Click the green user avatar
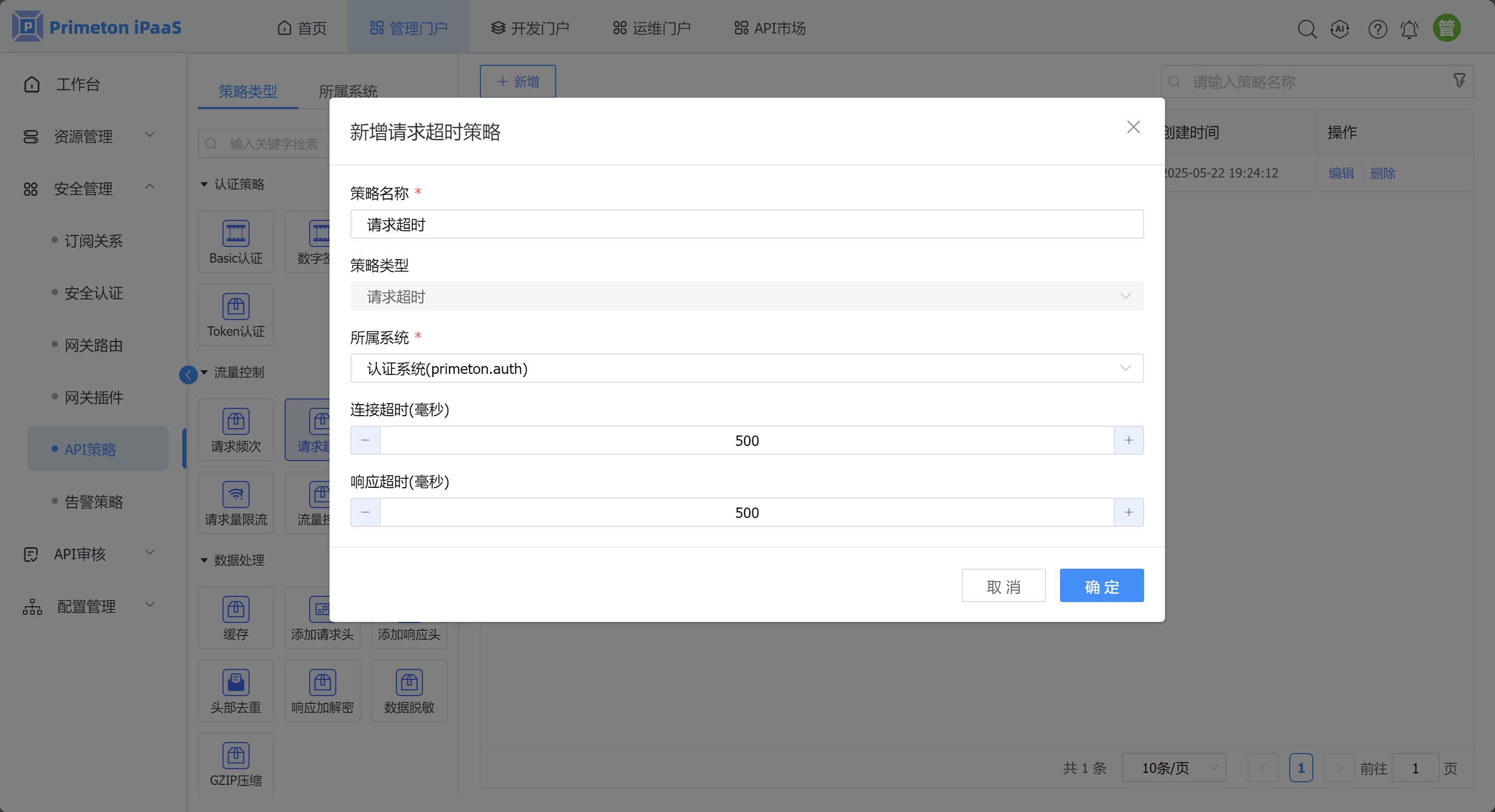The height and width of the screenshot is (812, 1495). pos(1446,28)
